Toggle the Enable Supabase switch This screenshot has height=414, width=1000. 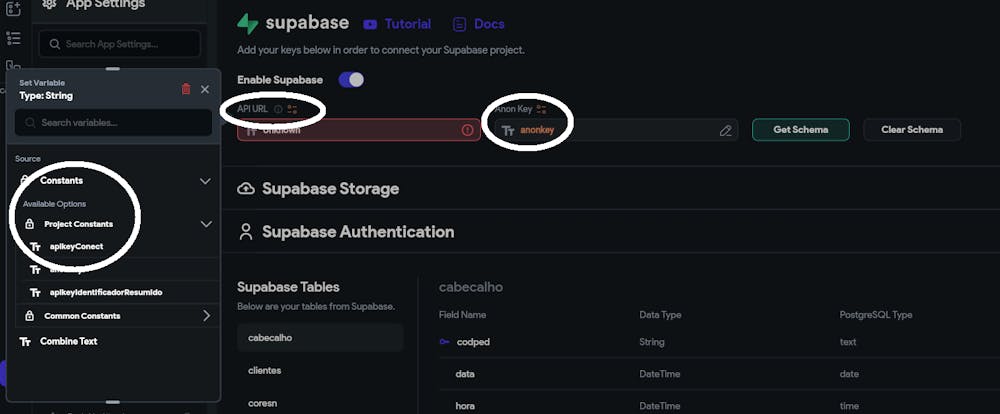point(351,79)
